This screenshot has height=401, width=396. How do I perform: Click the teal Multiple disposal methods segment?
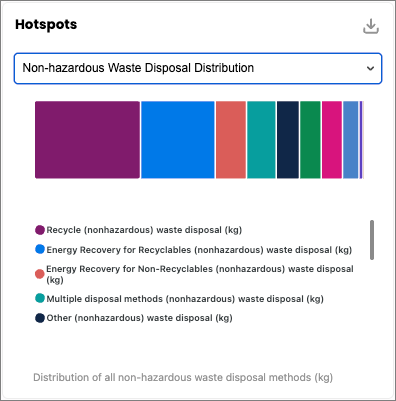tap(261, 140)
